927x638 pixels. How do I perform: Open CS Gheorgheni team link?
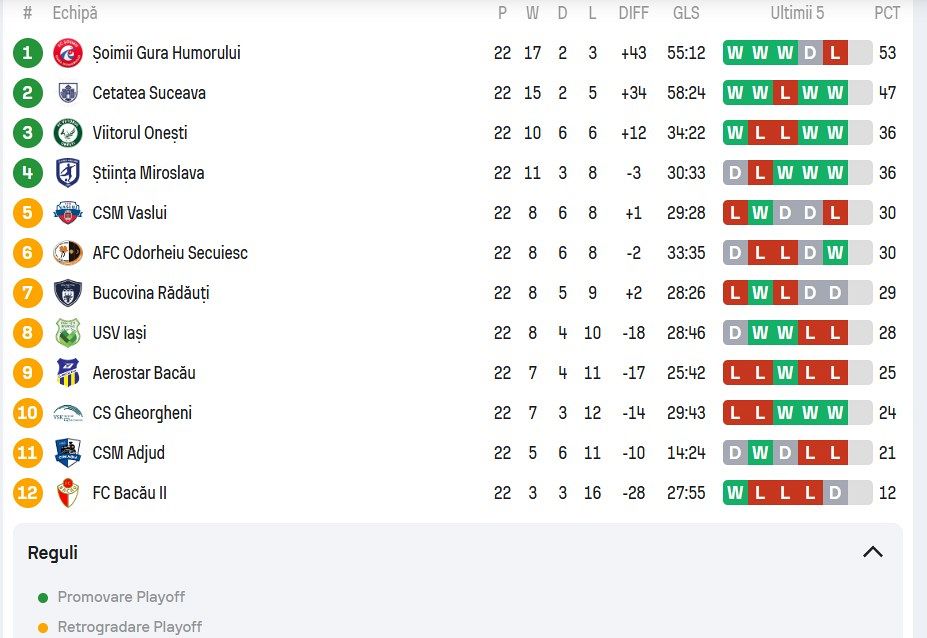(142, 413)
